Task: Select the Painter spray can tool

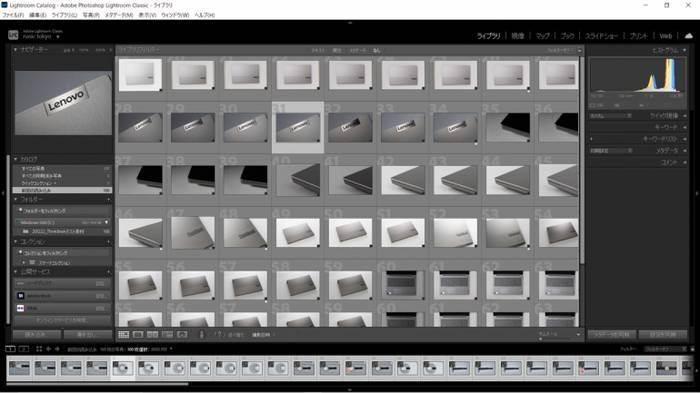Action: (201, 334)
